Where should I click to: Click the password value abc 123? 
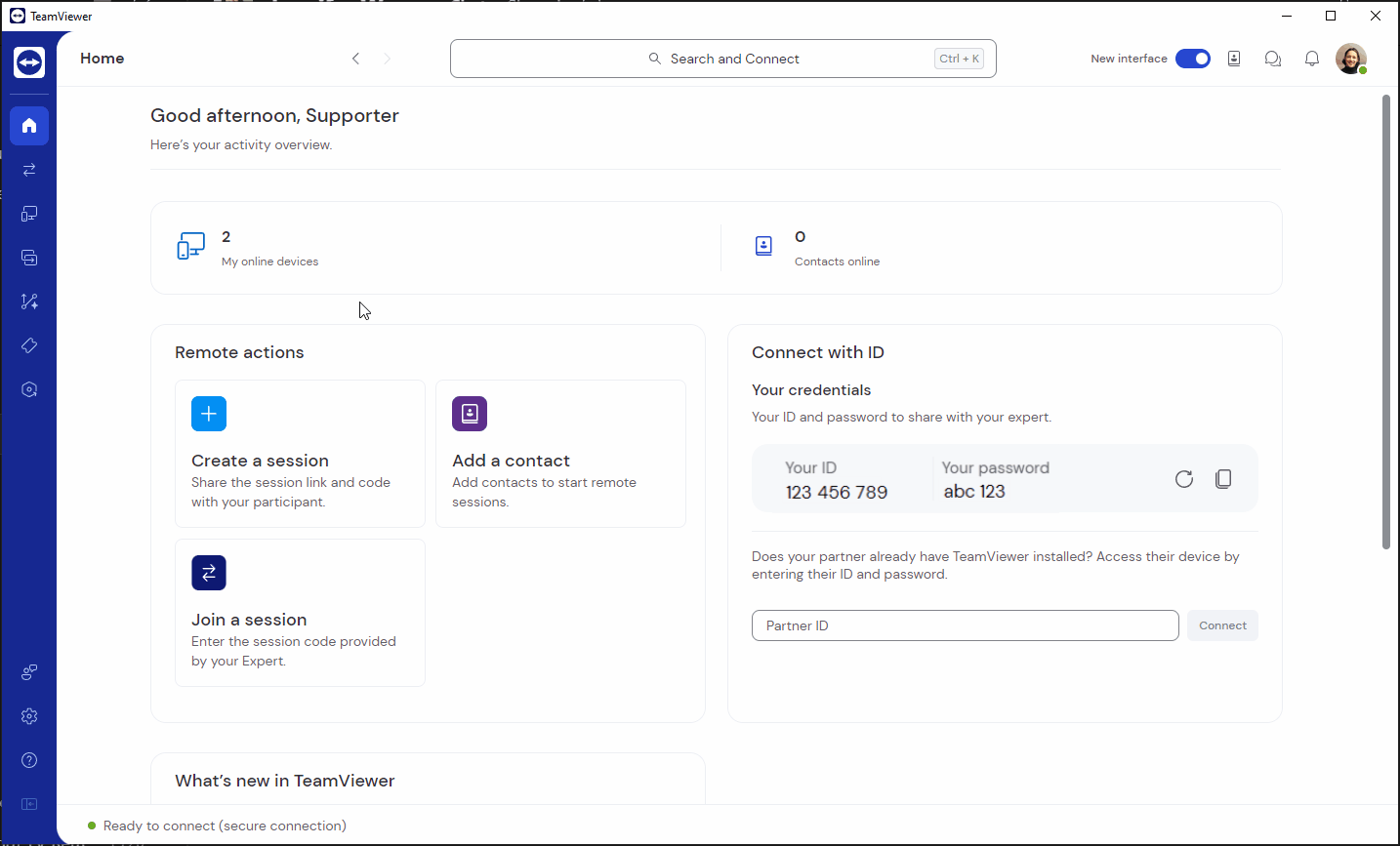pyautogui.click(x=974, y=492)
